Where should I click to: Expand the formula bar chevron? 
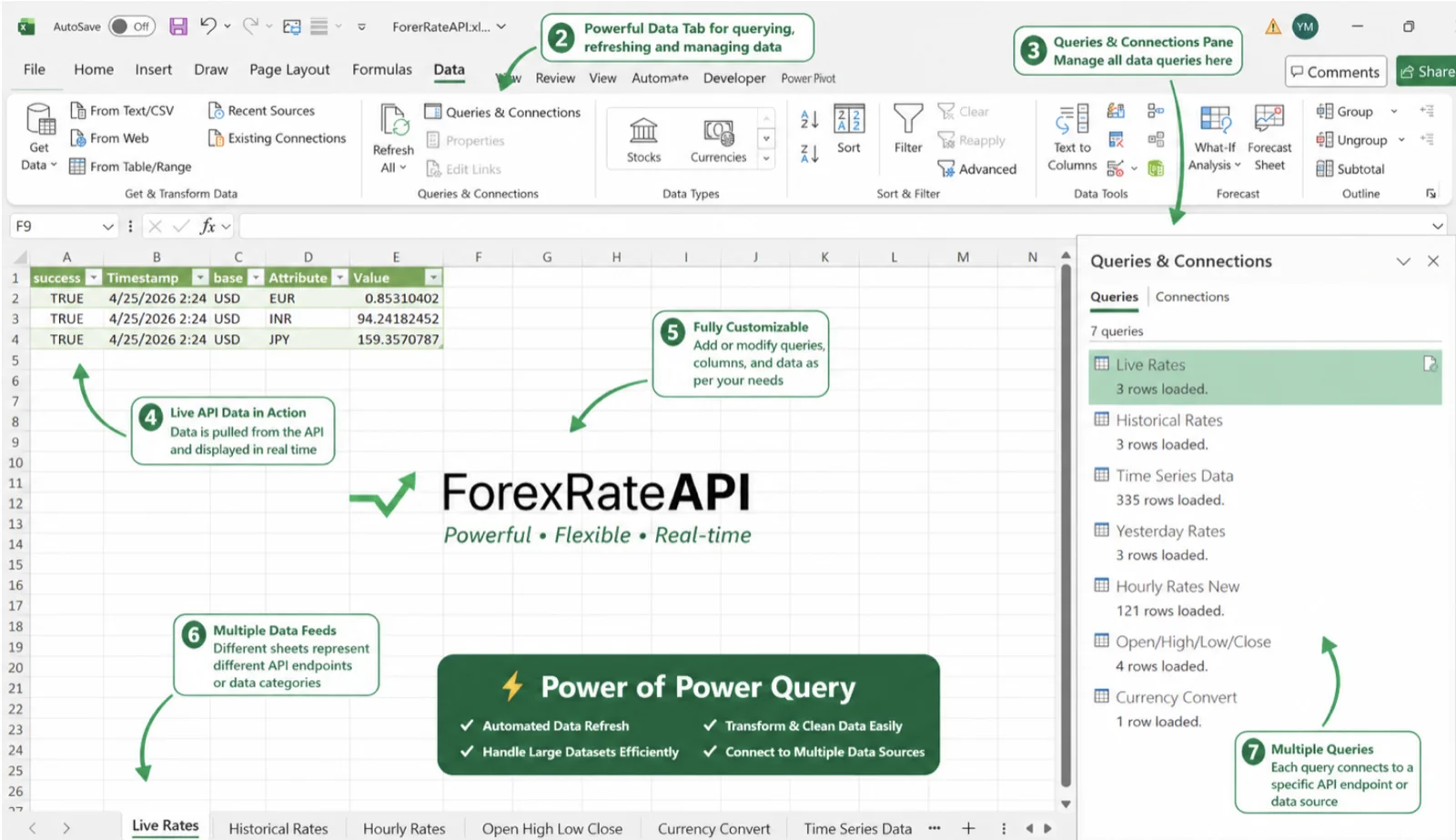1438,226
